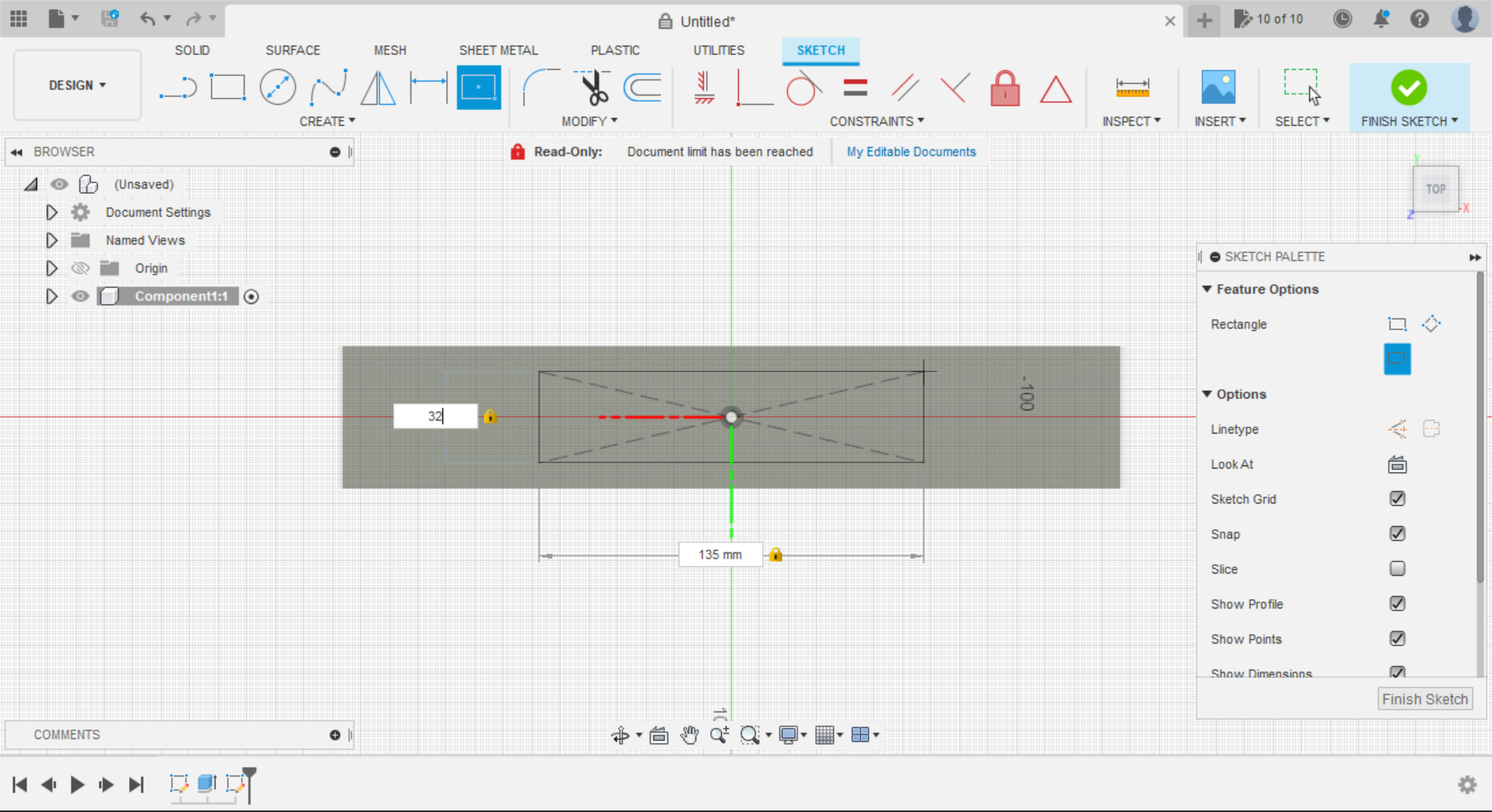
Task: Hide Component1:1 with its eye toggle
Action: tap(80, 296)
